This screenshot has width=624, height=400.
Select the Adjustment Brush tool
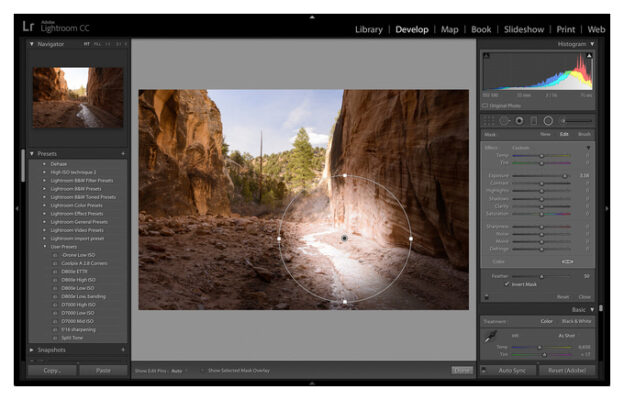[x=575, y=121]
